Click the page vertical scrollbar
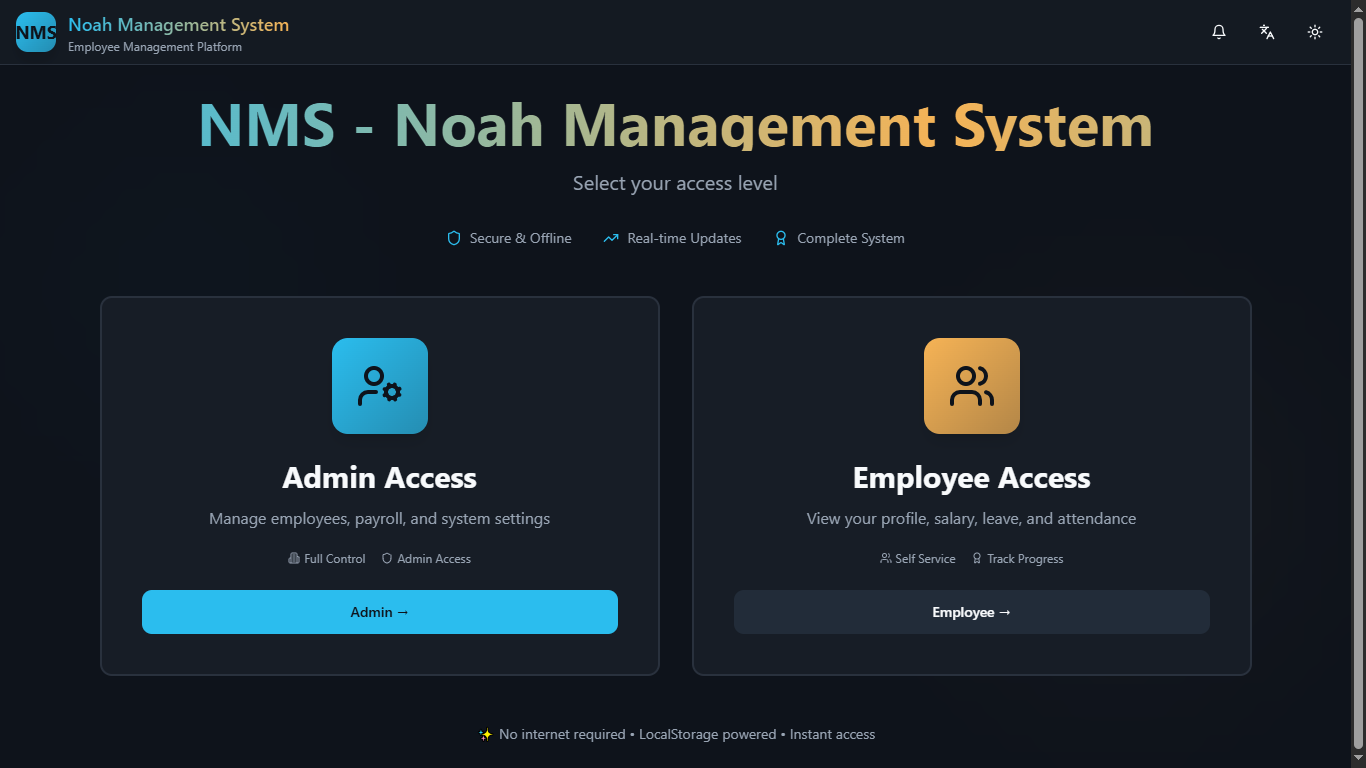 point(1358,384)
